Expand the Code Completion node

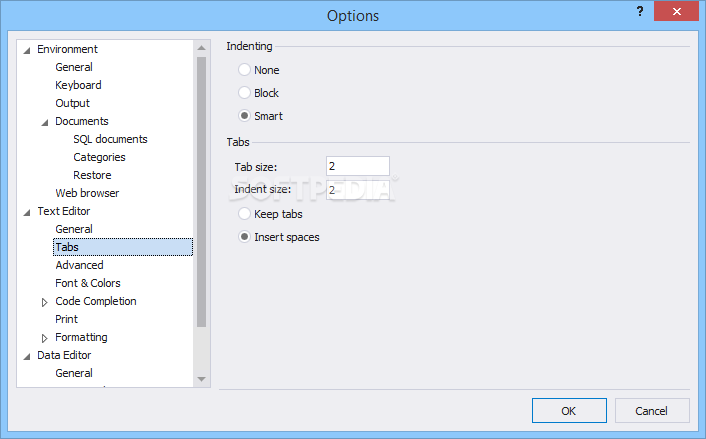click(x=44, y=302)
